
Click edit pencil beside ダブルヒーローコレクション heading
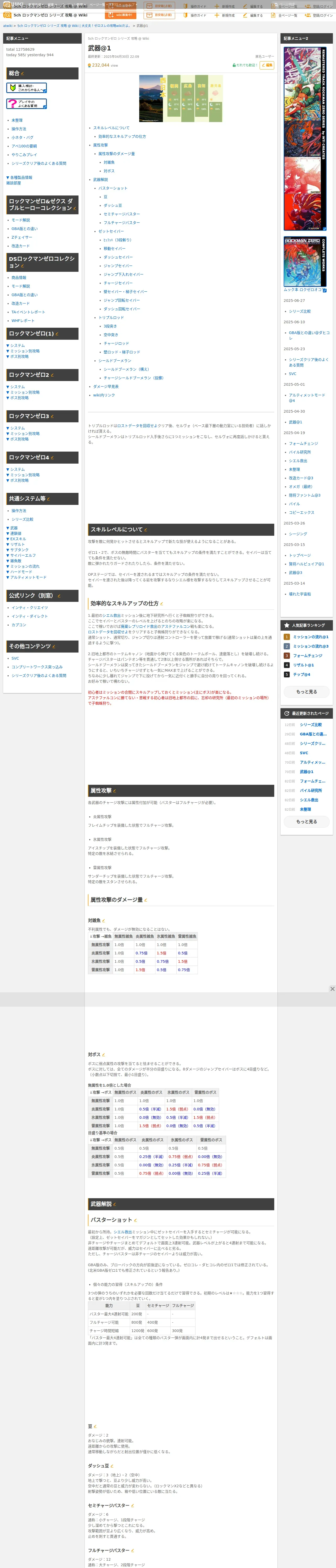tap(75, 208)
